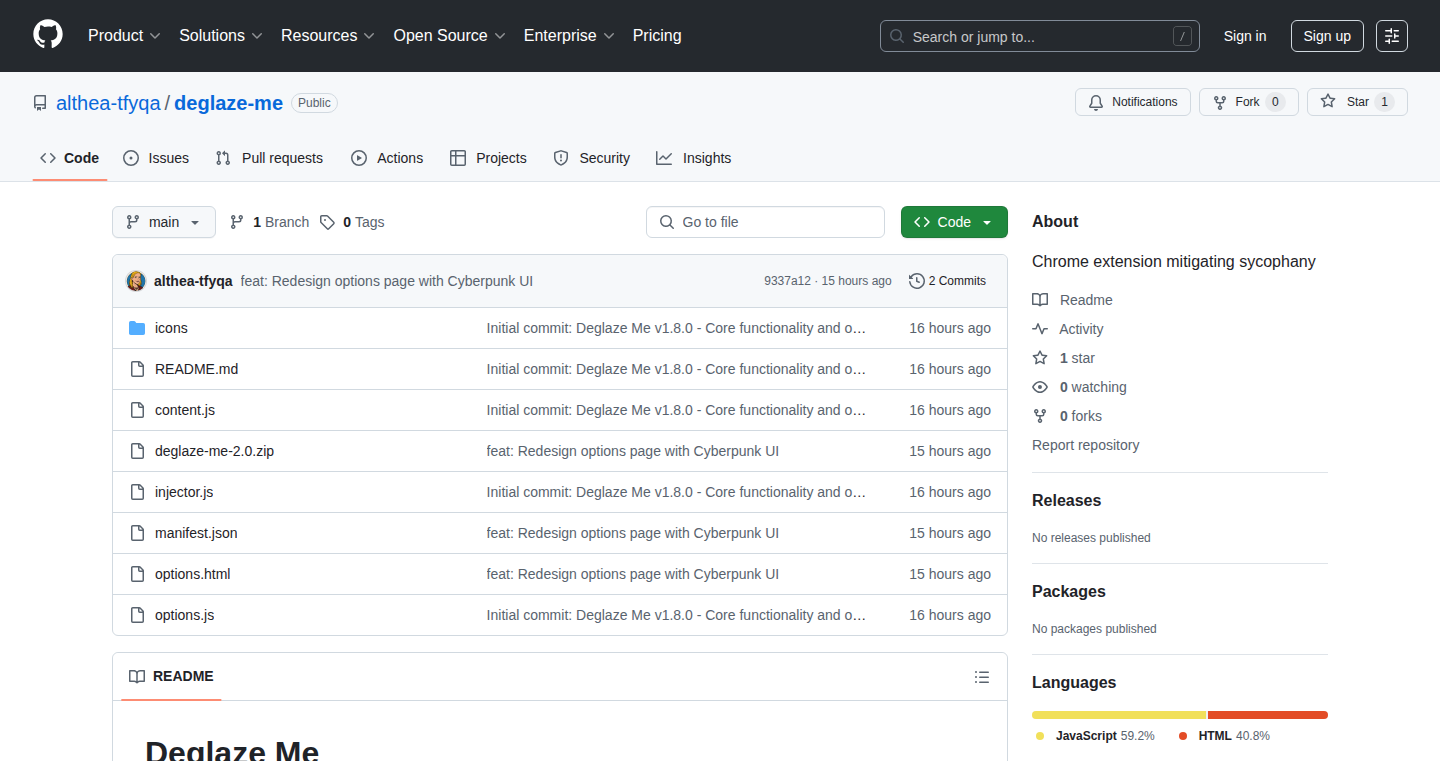This screenshot has width=1440, height=761.
Task: Open the manifest.json file
Action: click(196, 533)
